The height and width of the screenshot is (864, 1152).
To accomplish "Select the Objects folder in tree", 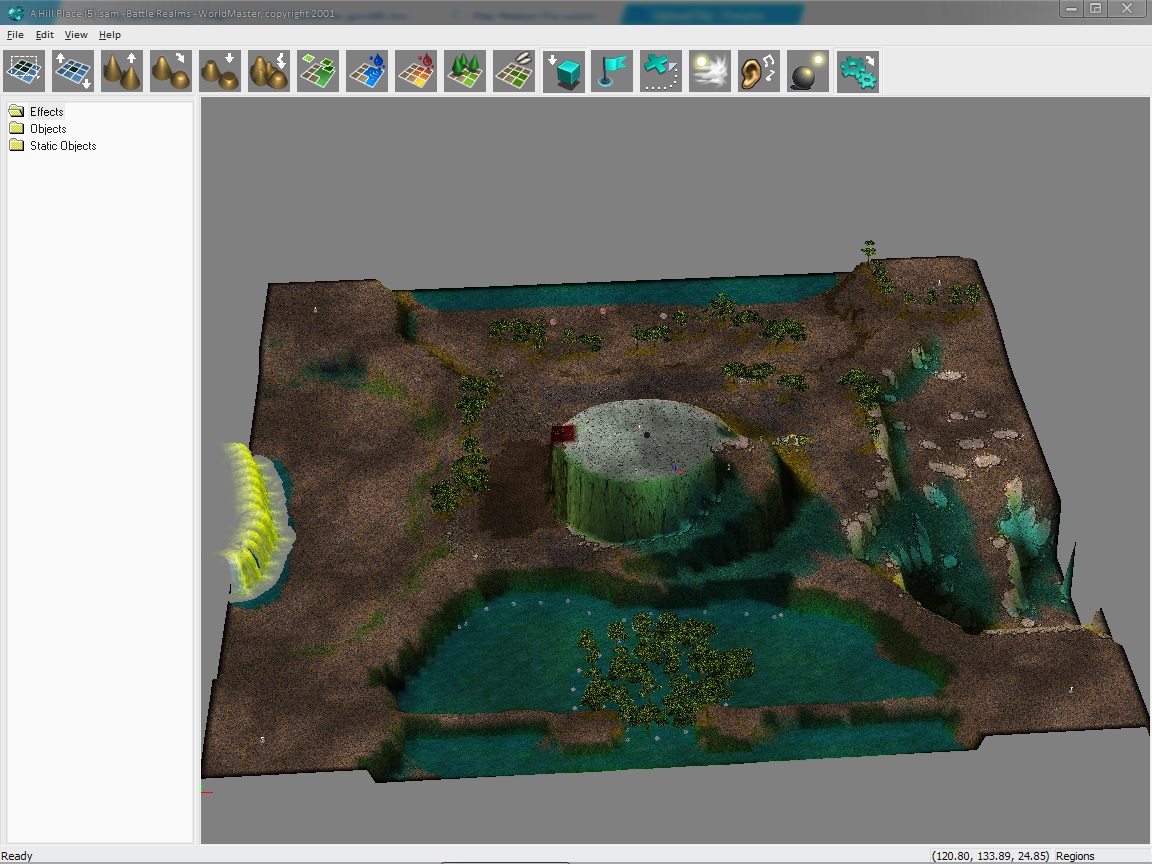I will 48,129.
